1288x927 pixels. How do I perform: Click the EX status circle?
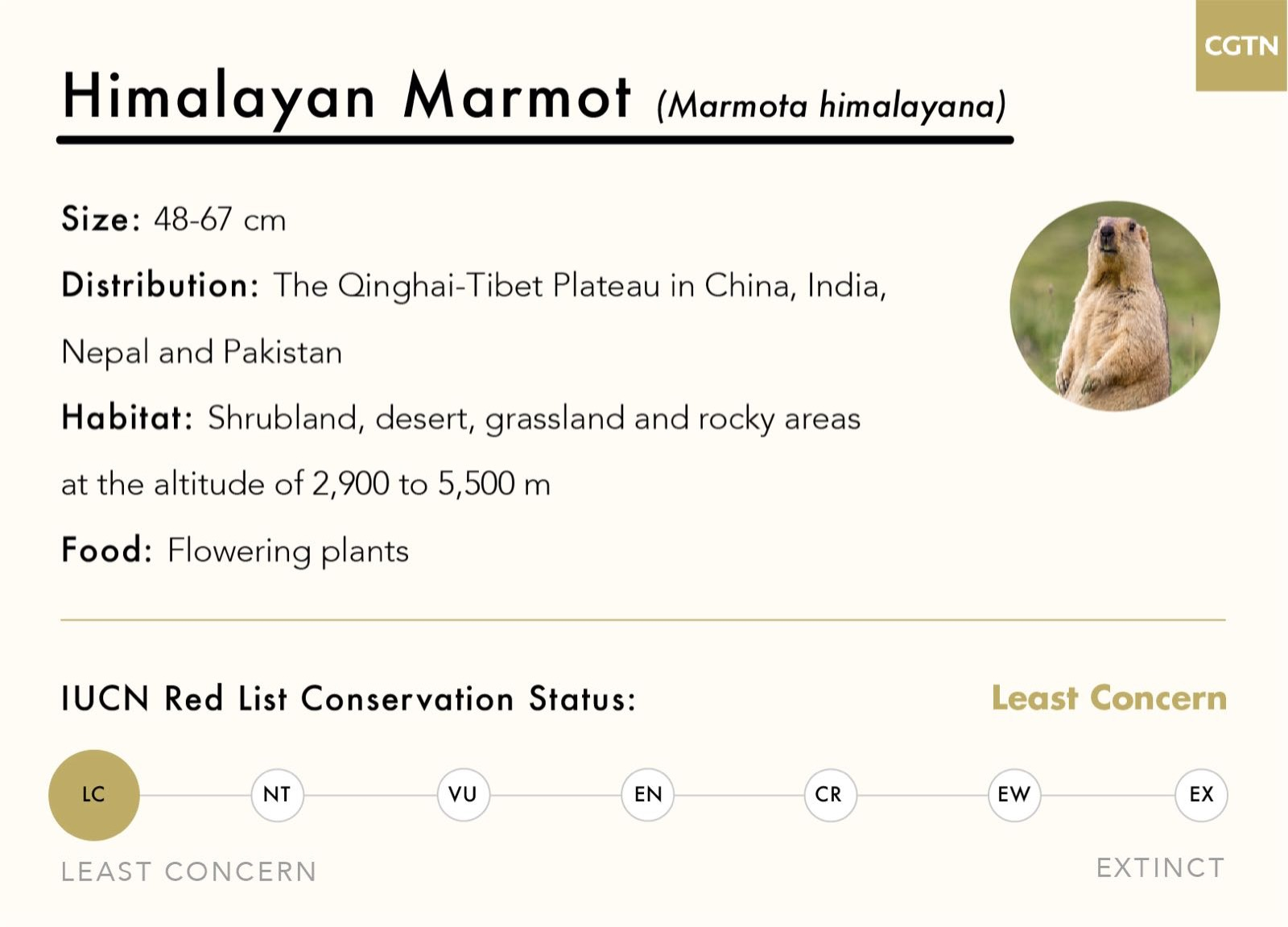pyautogui.click(x=1201, y=795)
